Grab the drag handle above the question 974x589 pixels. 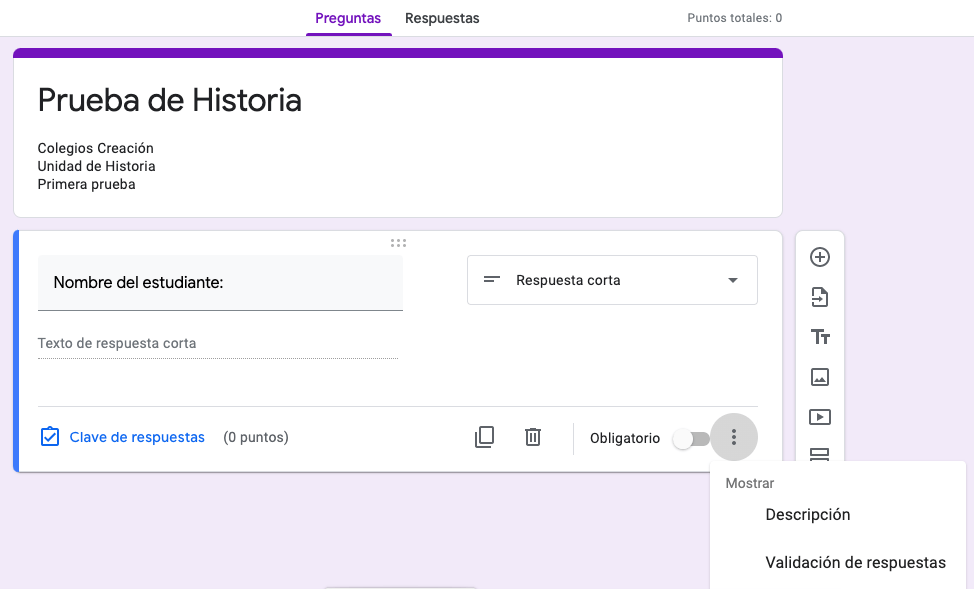coord(398,243)
